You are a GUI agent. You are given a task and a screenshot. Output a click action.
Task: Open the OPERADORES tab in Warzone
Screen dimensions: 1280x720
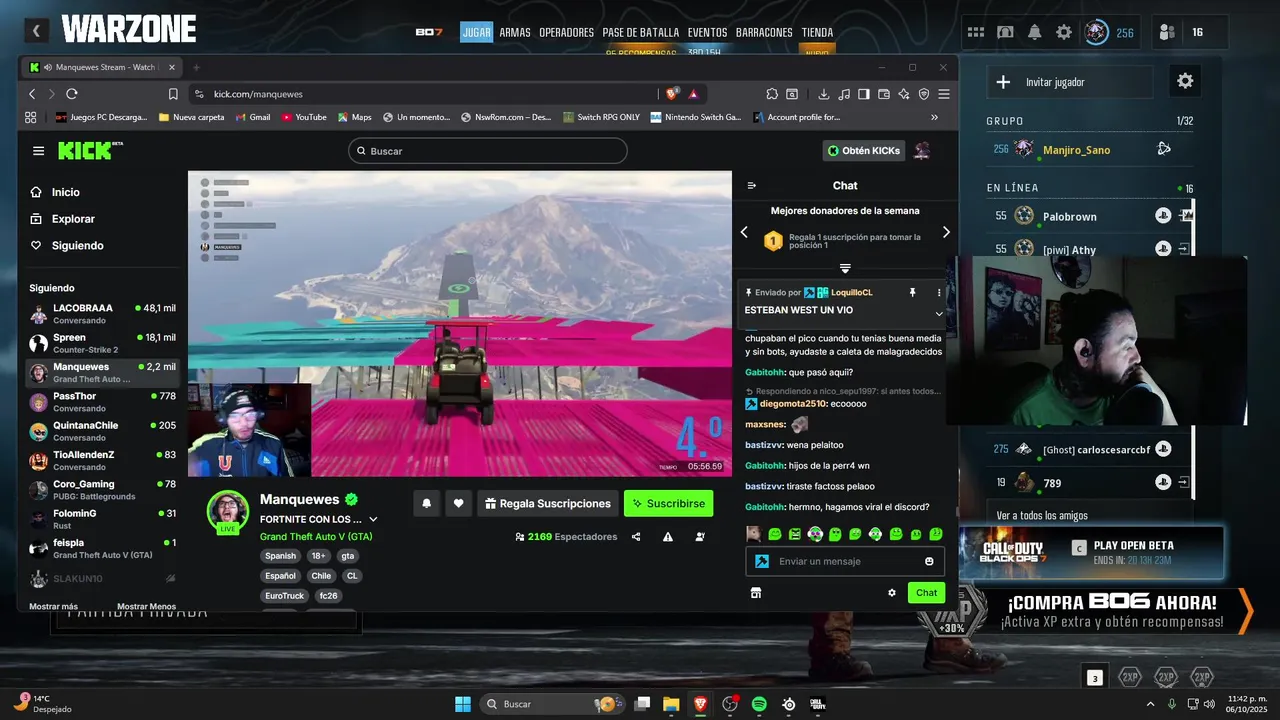pyautogui.click(x=566, y=32)
